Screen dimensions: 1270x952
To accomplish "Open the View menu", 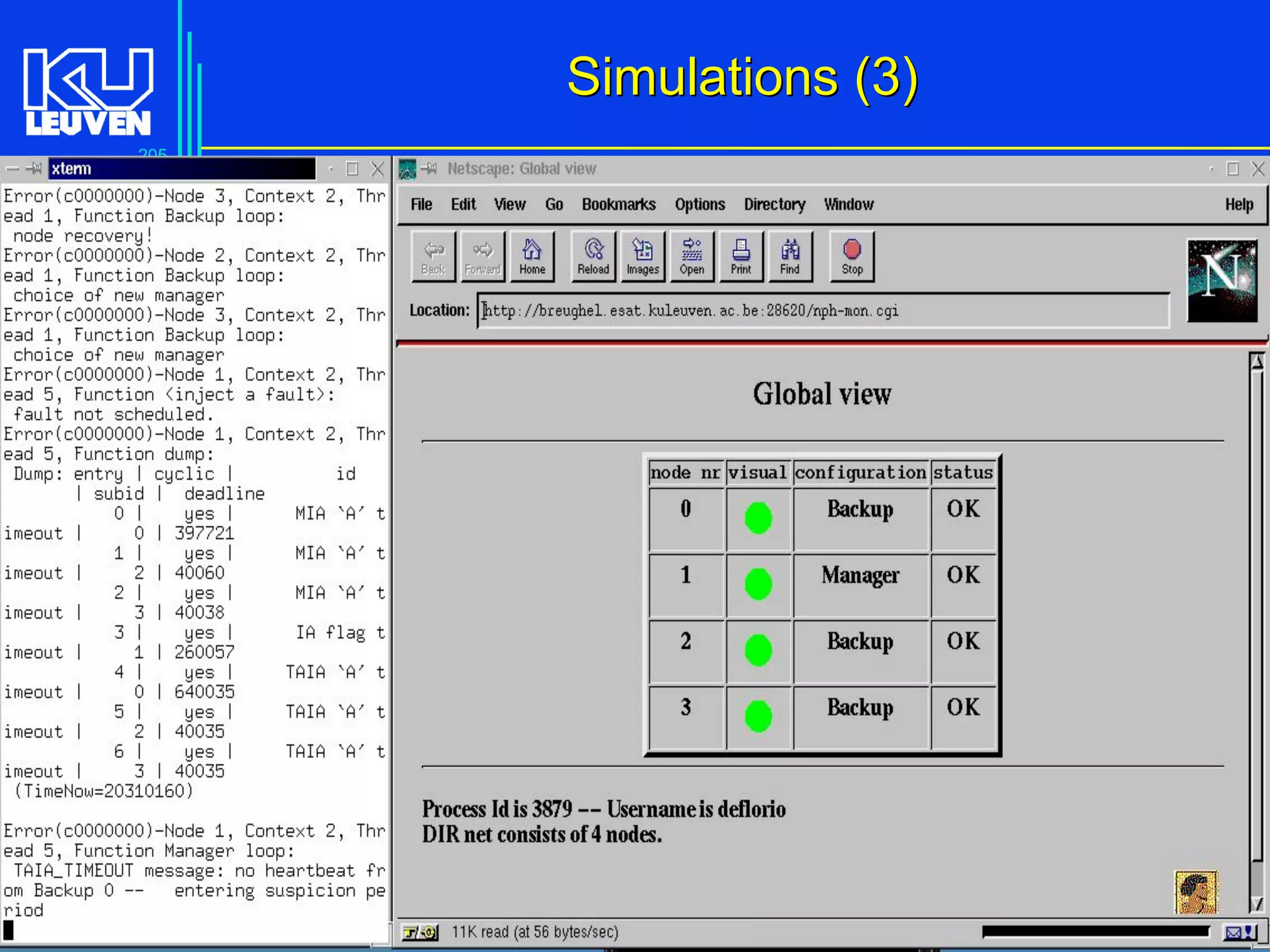I will tap(510, 205).
